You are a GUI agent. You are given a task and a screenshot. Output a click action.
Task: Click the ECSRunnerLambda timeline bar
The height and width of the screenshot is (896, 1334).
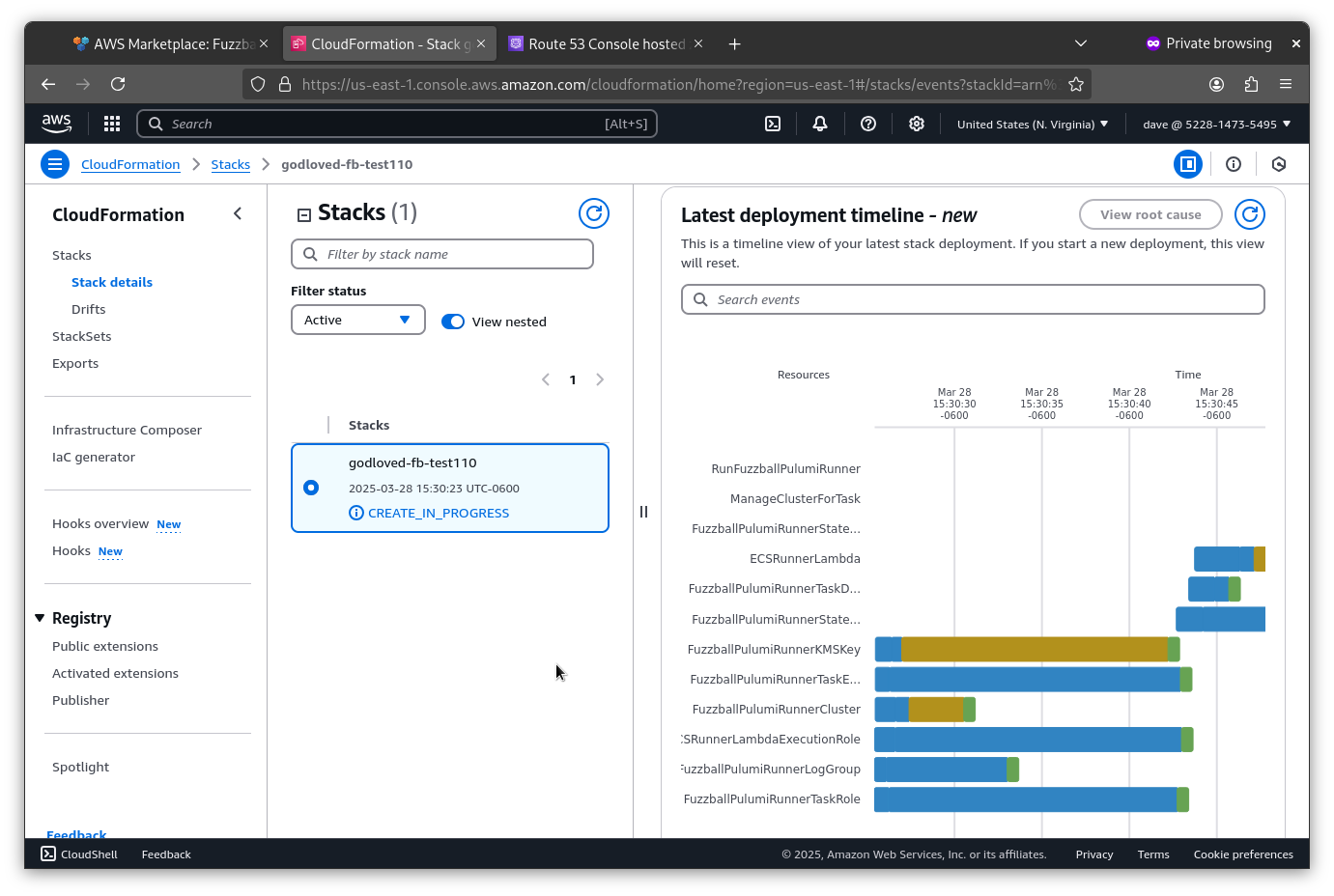click(x=1230, y=559)
